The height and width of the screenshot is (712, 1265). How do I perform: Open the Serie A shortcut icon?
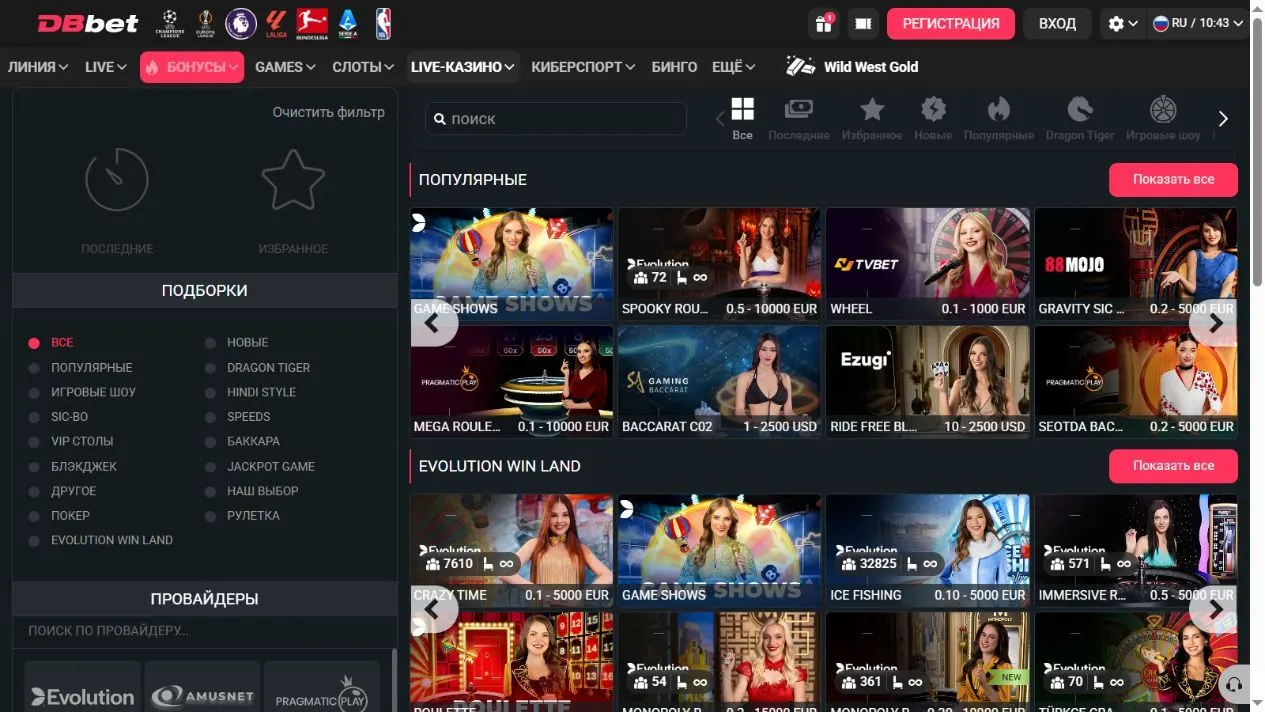pyautogui.click(x=348, y=24)
